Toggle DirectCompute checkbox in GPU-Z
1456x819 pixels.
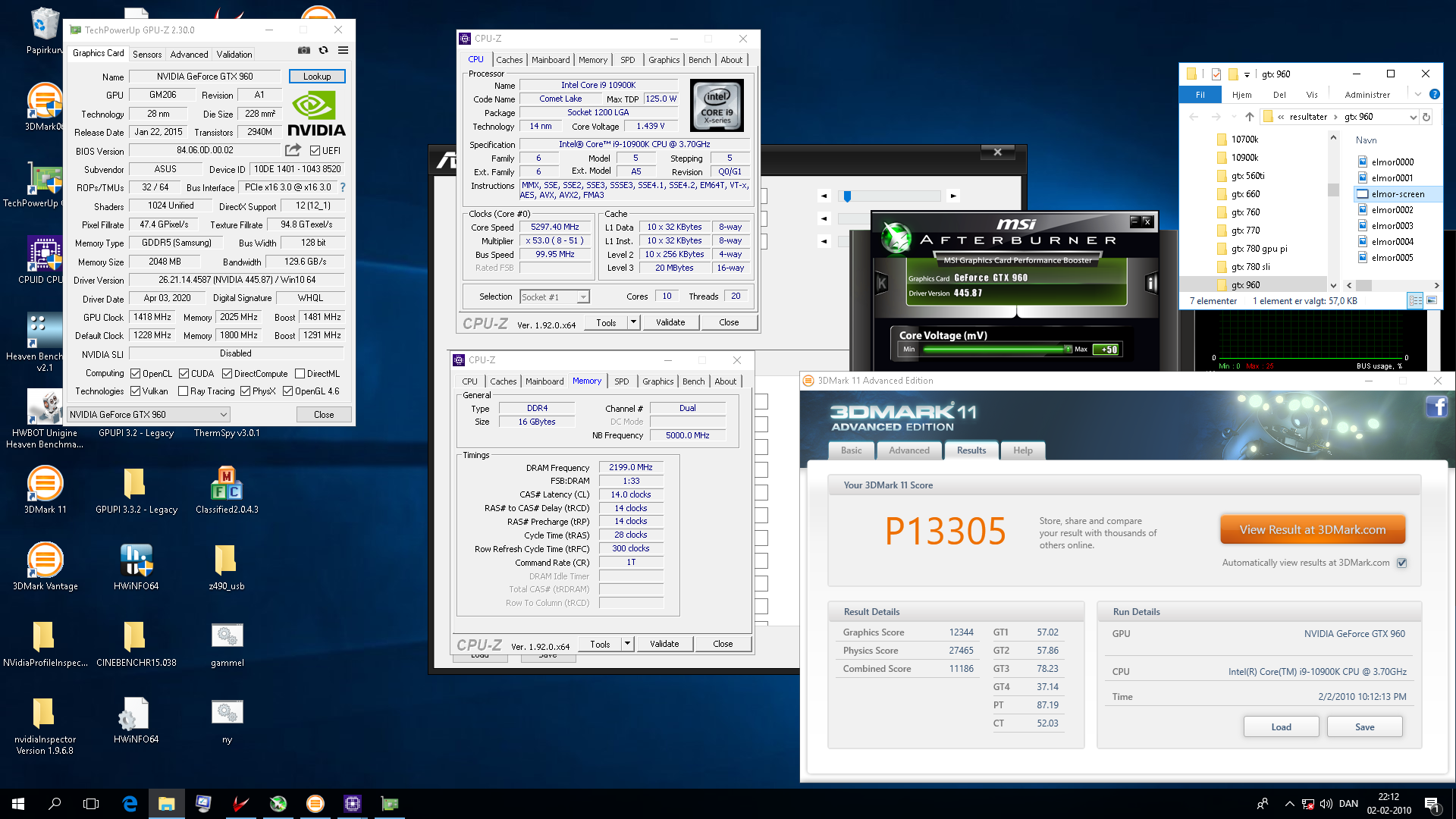point(227,374)
